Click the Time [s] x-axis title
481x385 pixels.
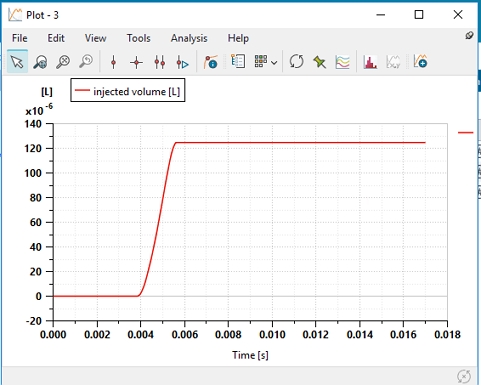250,355
